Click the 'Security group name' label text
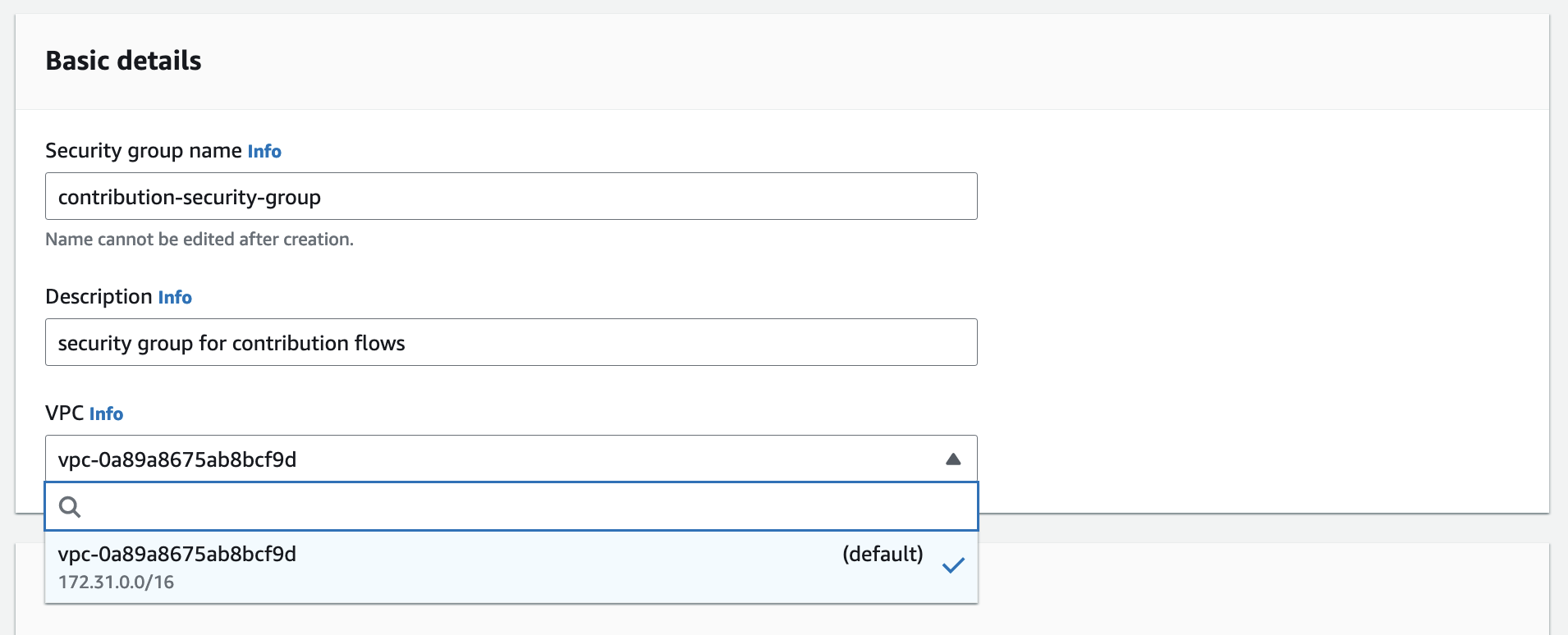Screen dimensions: 1568x635 (144, 151)
